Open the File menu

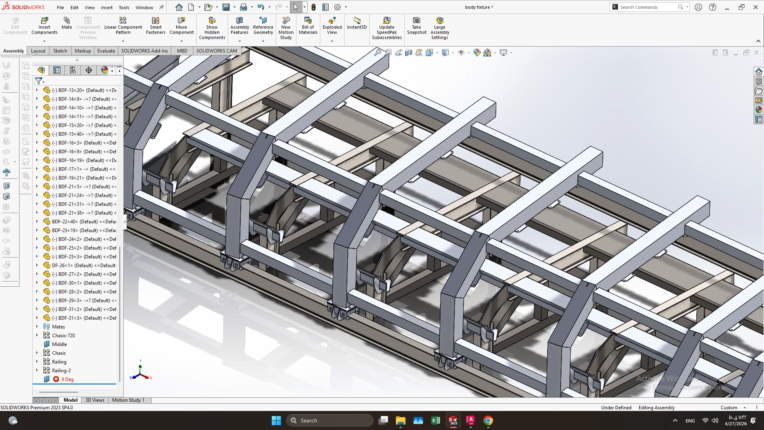[60, 8]
